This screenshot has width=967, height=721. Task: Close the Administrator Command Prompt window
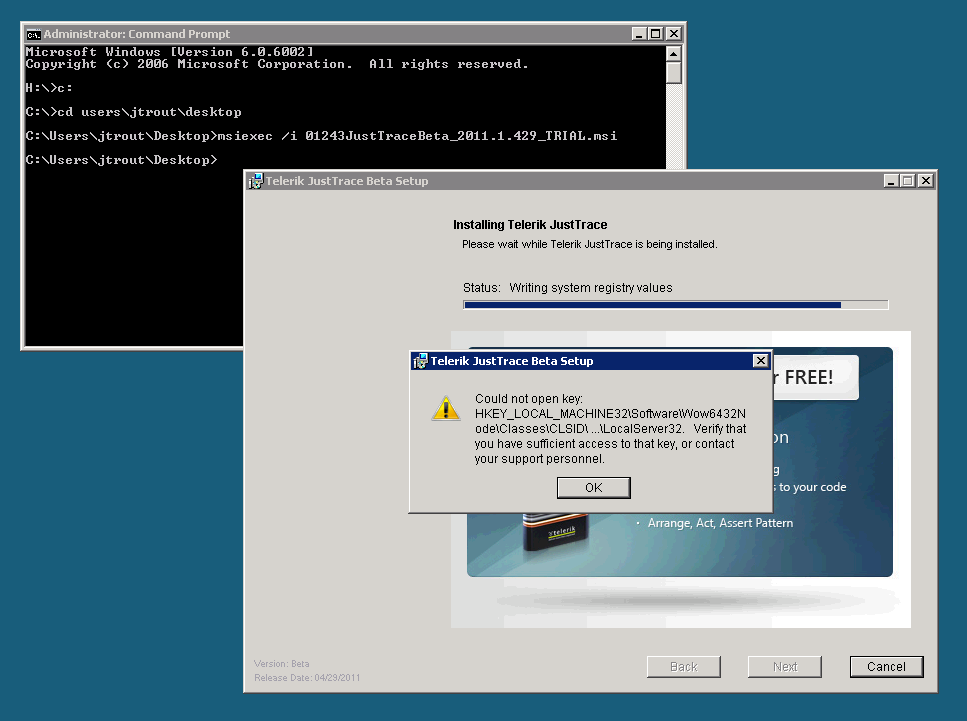(x=674, y=34)
